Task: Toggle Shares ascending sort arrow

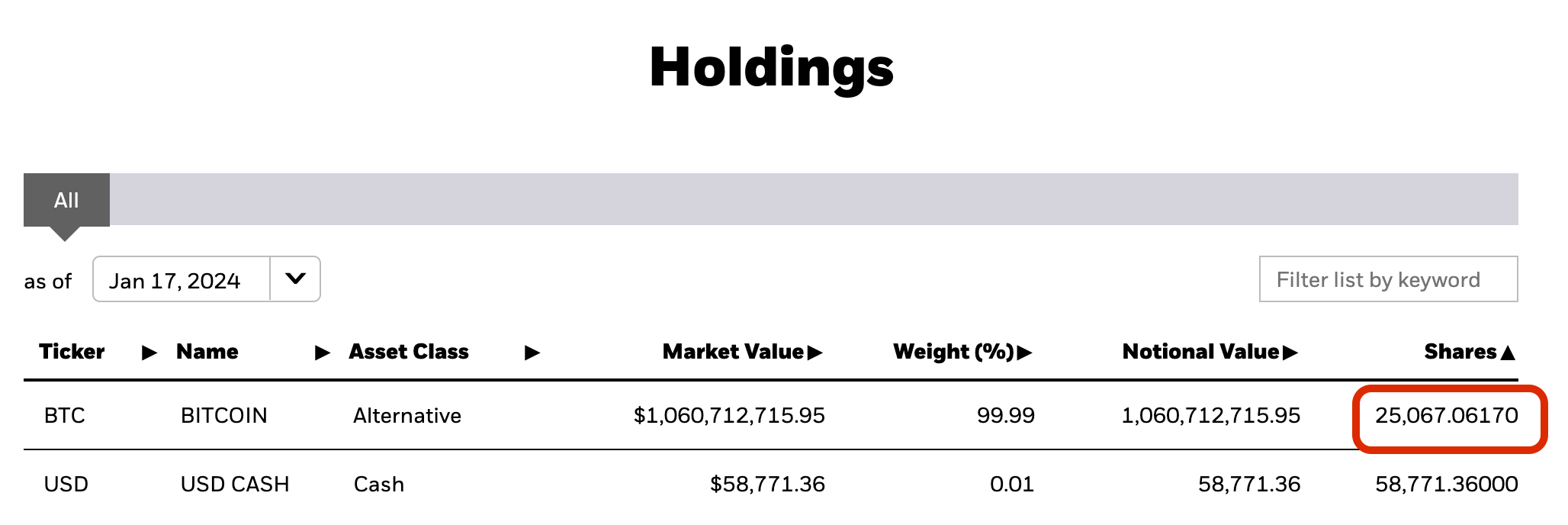Action: 1508,353
